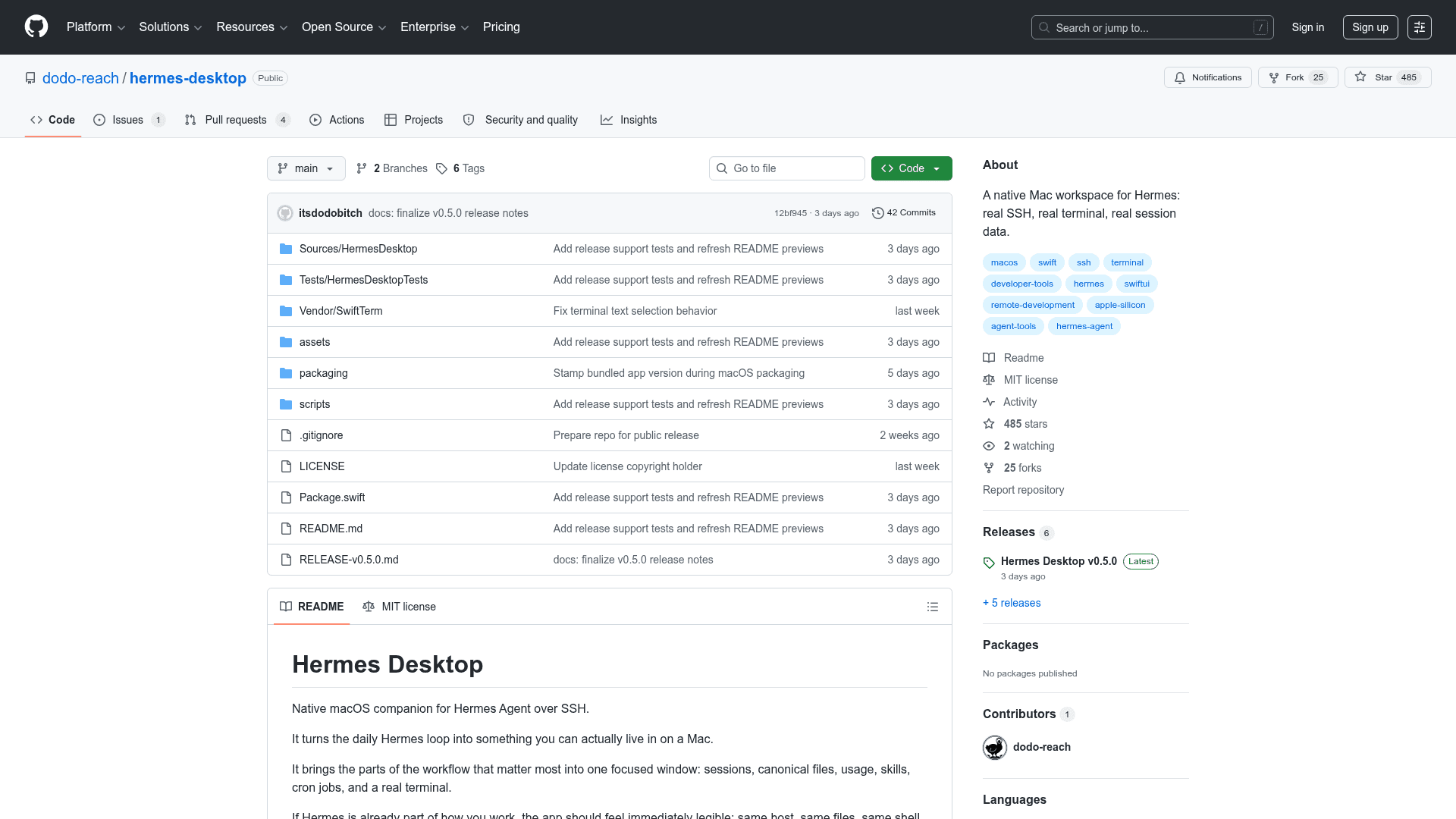Click the book icon beside Readme
This screenshot has width=1456, height=819.
click(x=989, y=357)
